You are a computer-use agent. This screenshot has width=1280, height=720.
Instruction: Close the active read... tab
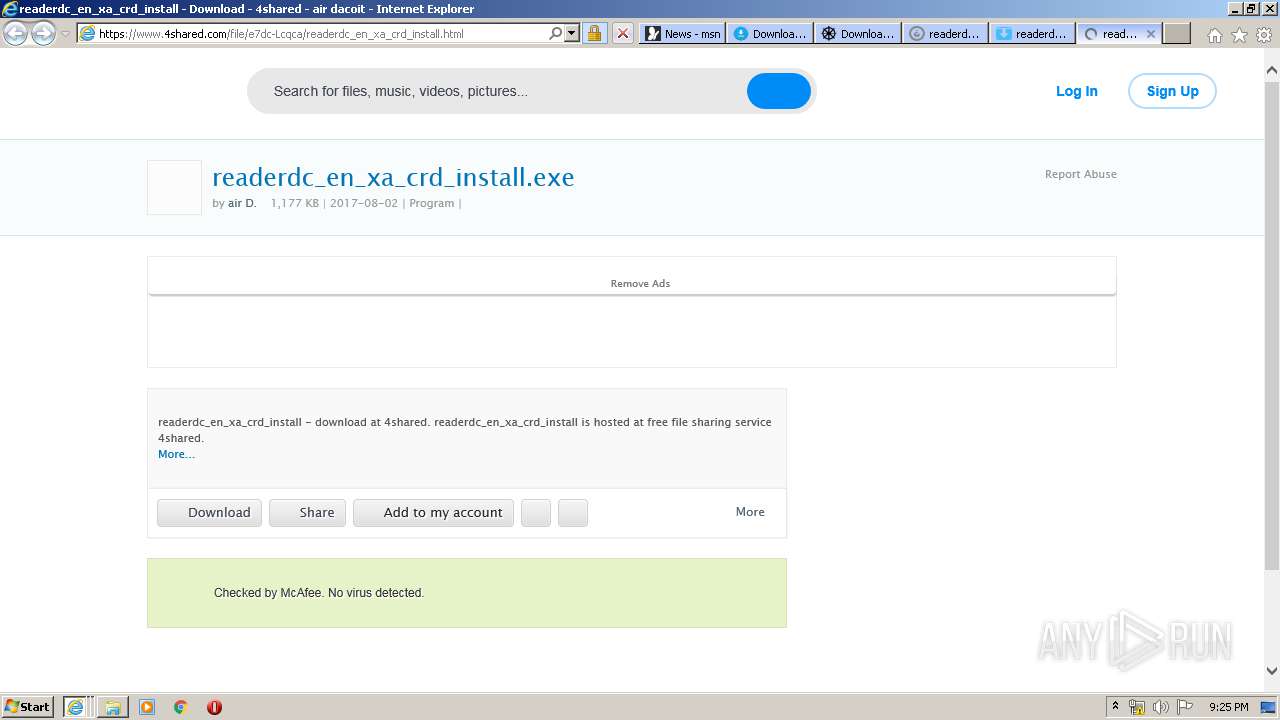coord(1151,33)
